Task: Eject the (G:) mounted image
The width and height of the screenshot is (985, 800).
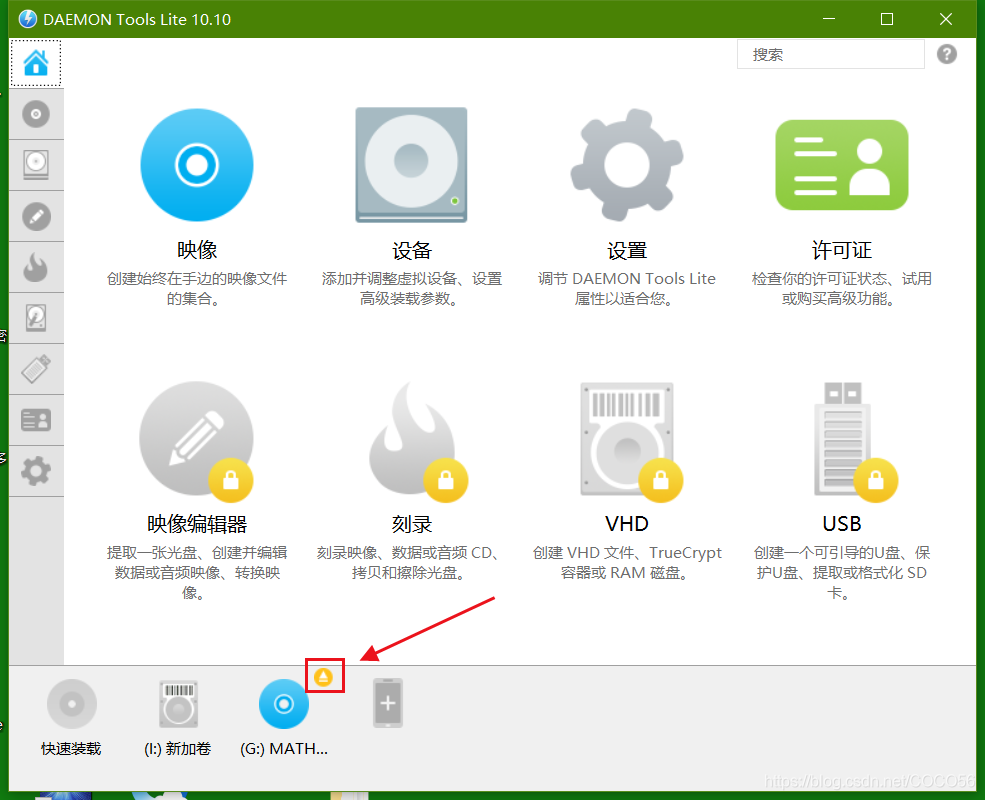Action: click(x=324, y=677)
